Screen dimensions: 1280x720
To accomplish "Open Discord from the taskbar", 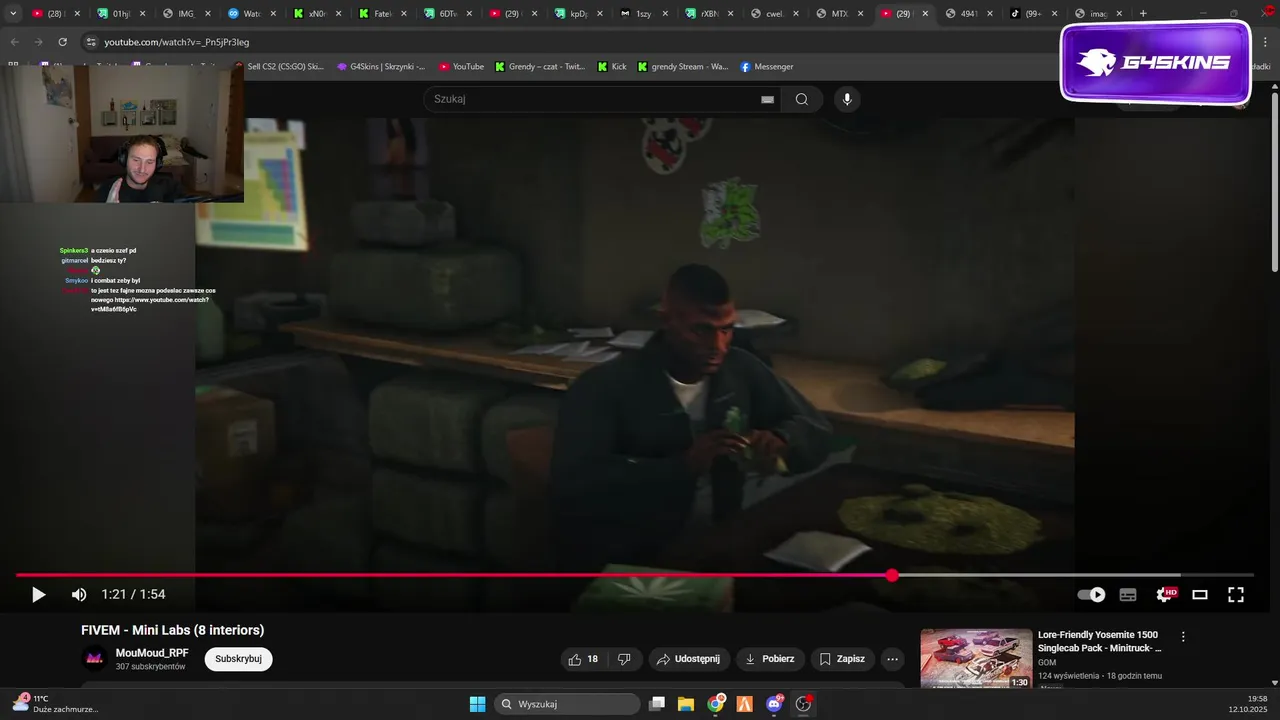I will (774, 704).
